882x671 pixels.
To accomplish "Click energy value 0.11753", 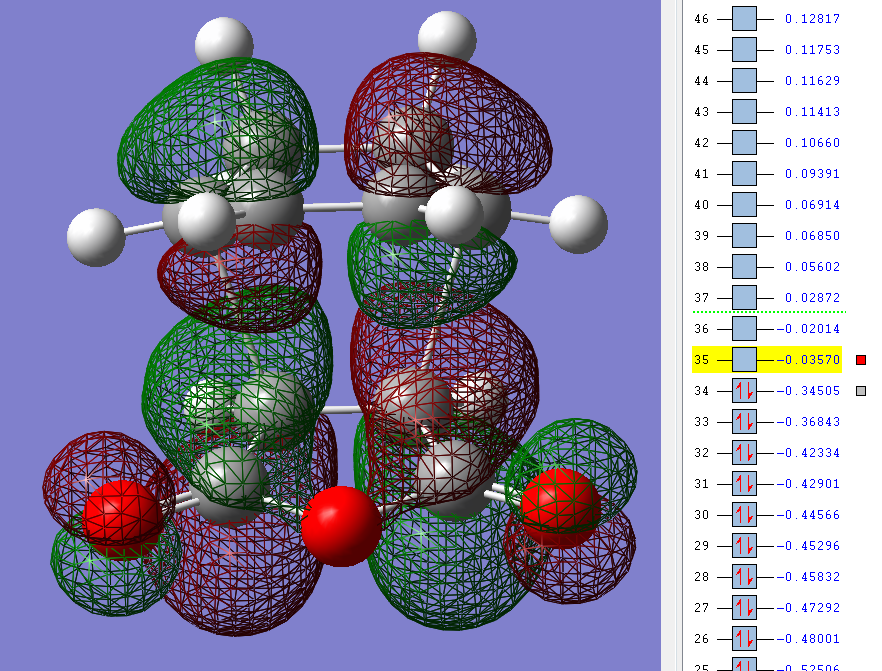I will [x=812, y=50].
